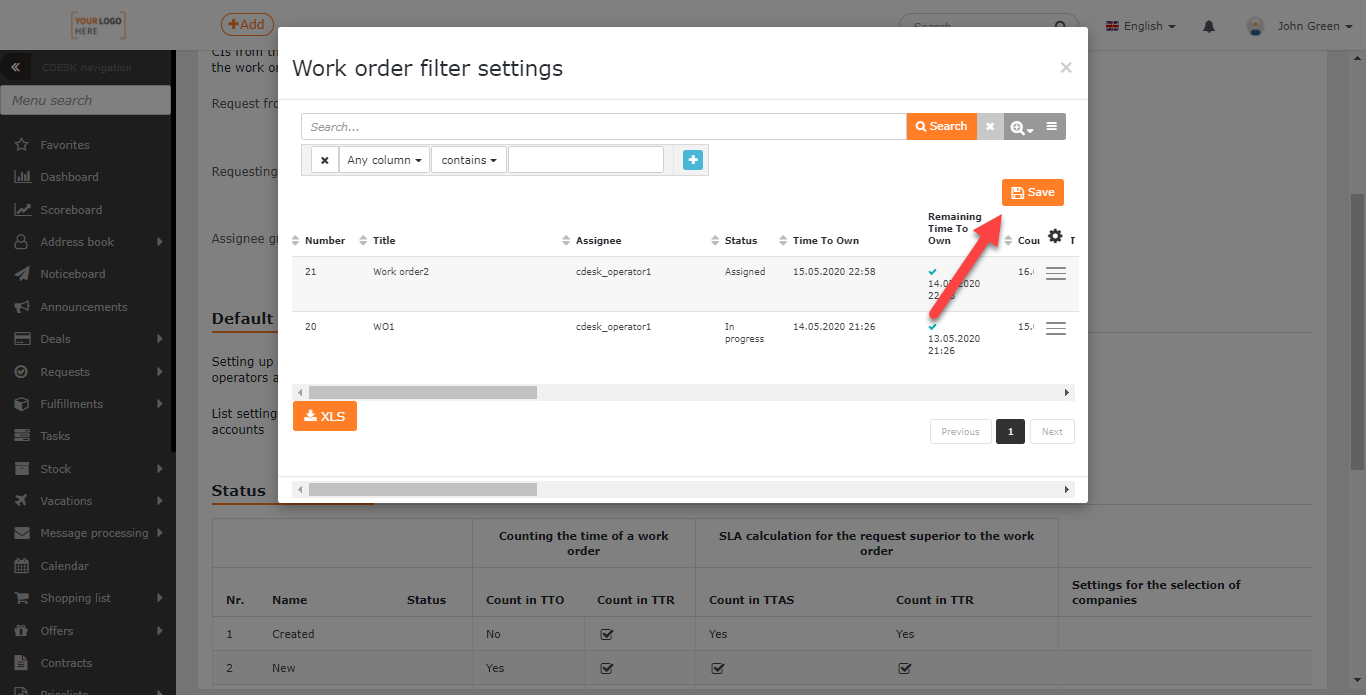The width and height of the screenshot is (1366, 695).
Task: Open Scoreboard in the sidebar
Action: [x=71, y=210]
